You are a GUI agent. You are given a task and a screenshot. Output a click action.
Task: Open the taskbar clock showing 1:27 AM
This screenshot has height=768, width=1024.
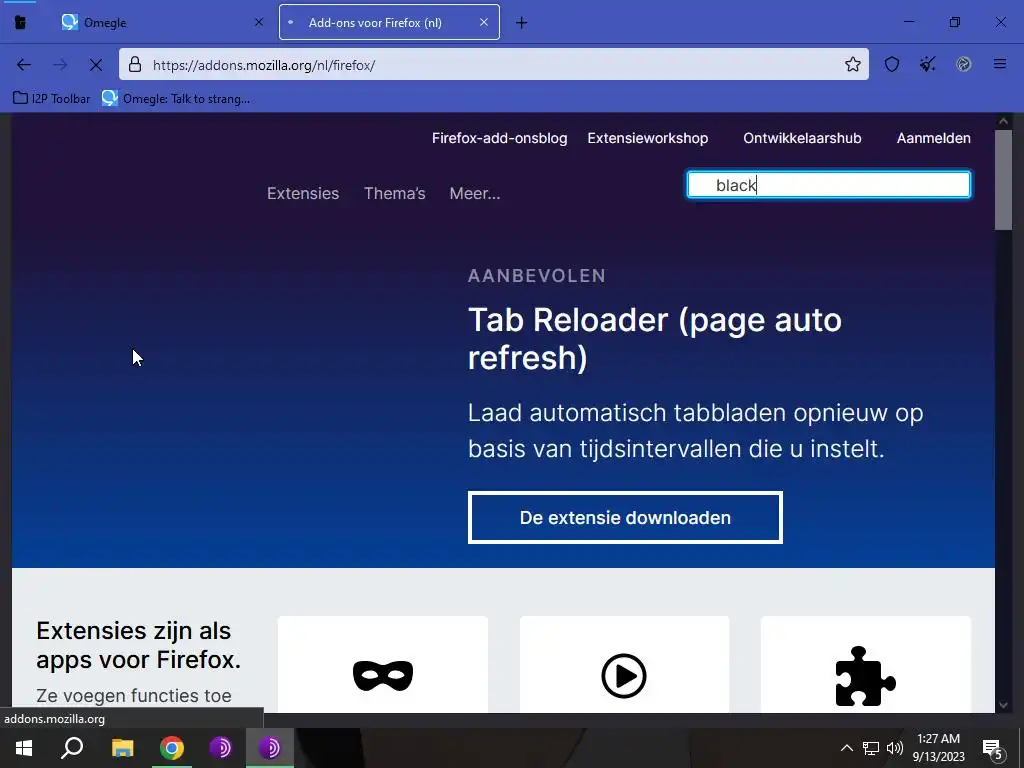click(x=938, y=748)
